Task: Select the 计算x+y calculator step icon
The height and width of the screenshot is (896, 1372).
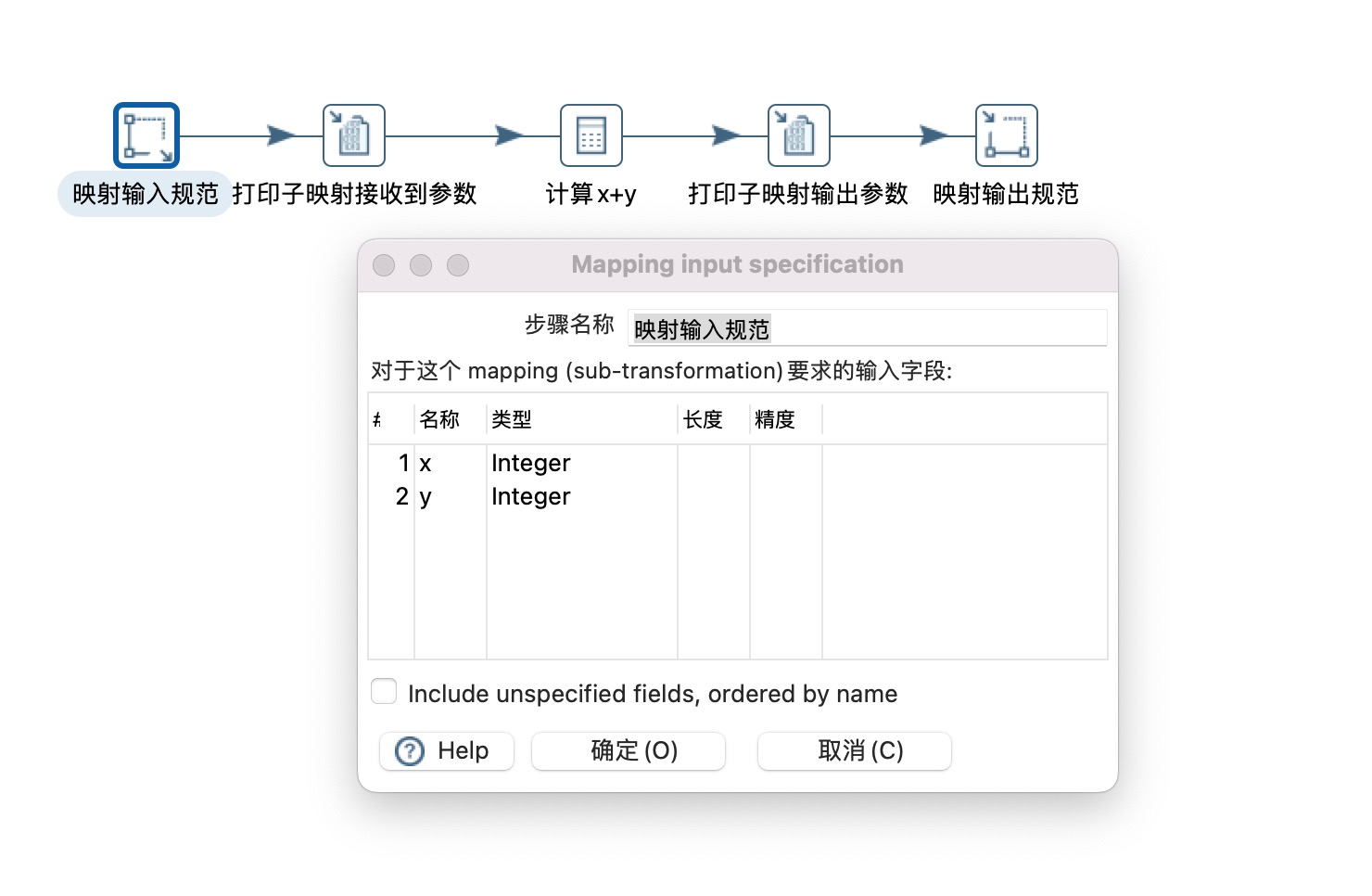Action: (x=591, y=135)
